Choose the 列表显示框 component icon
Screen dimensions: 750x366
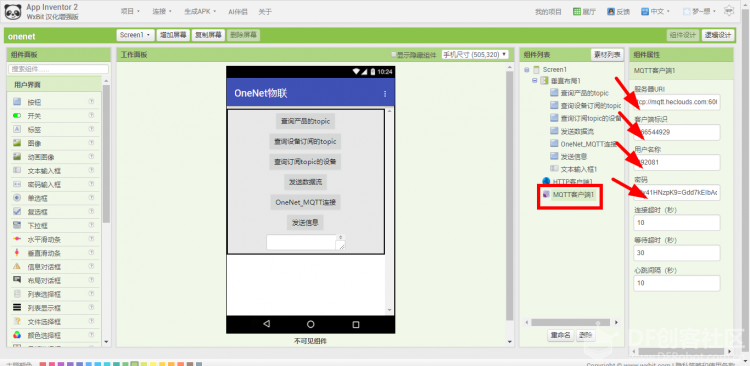click(17, 307)
